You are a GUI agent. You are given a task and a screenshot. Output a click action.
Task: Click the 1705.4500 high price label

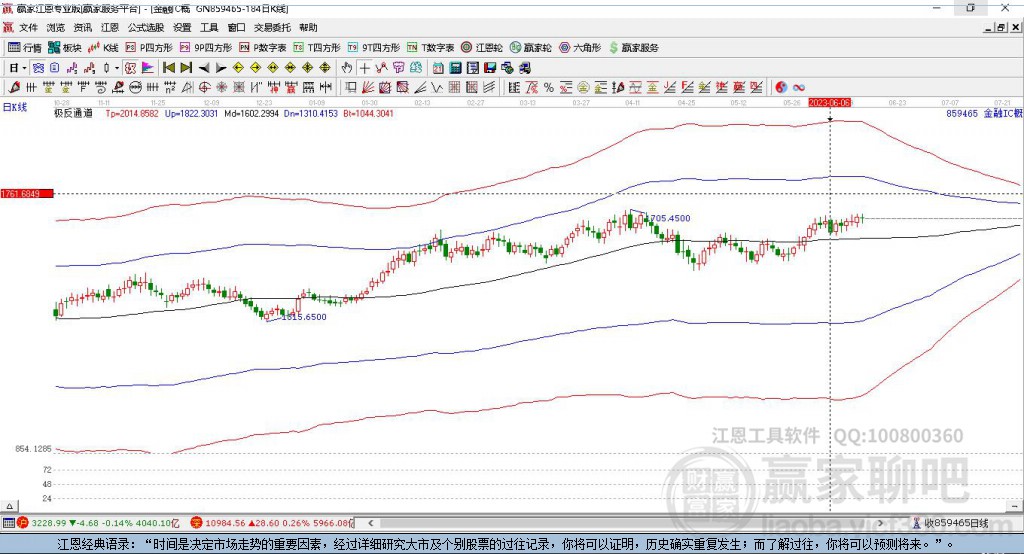pos(668,218)
